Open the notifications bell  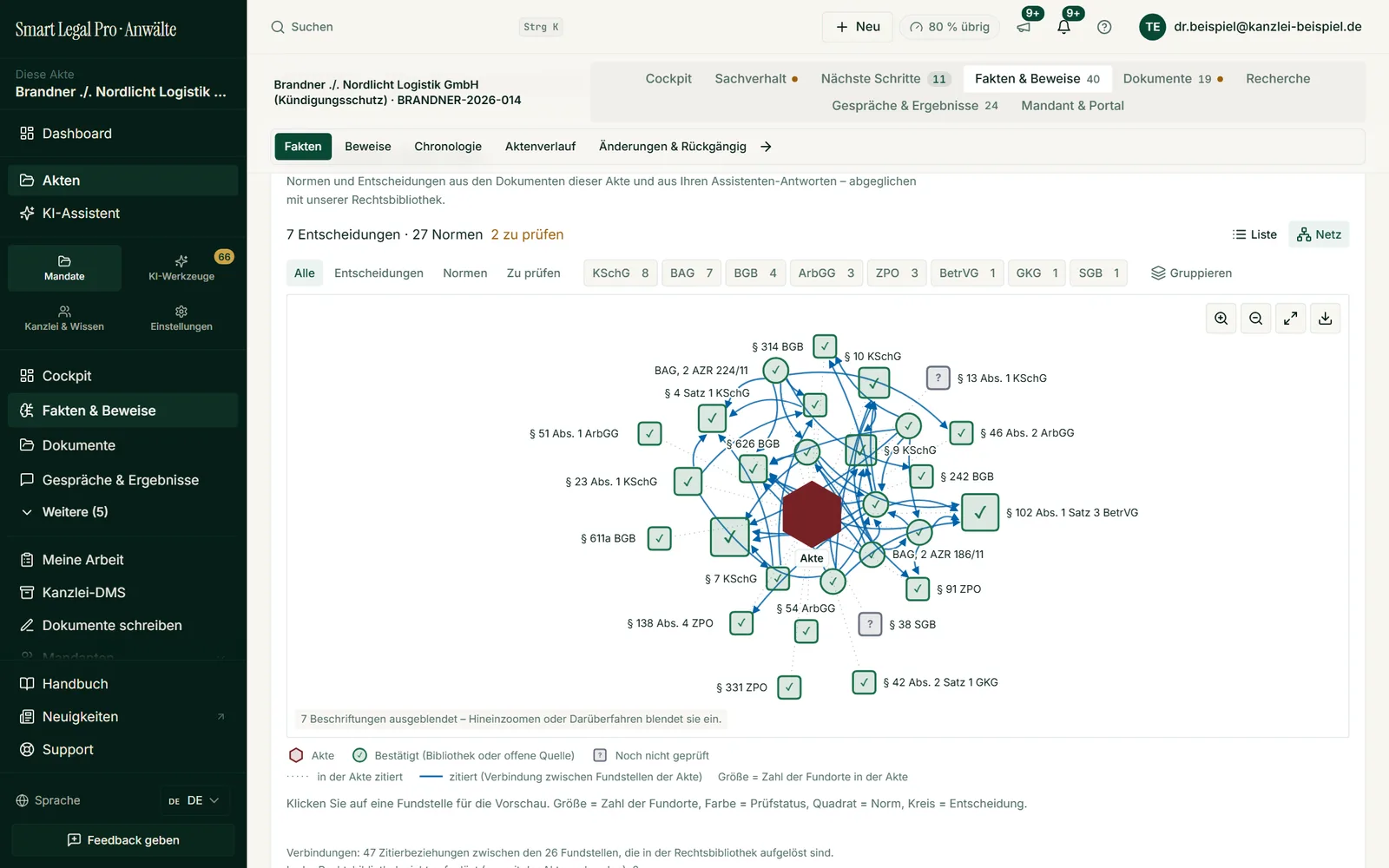tap(1064, 27)
